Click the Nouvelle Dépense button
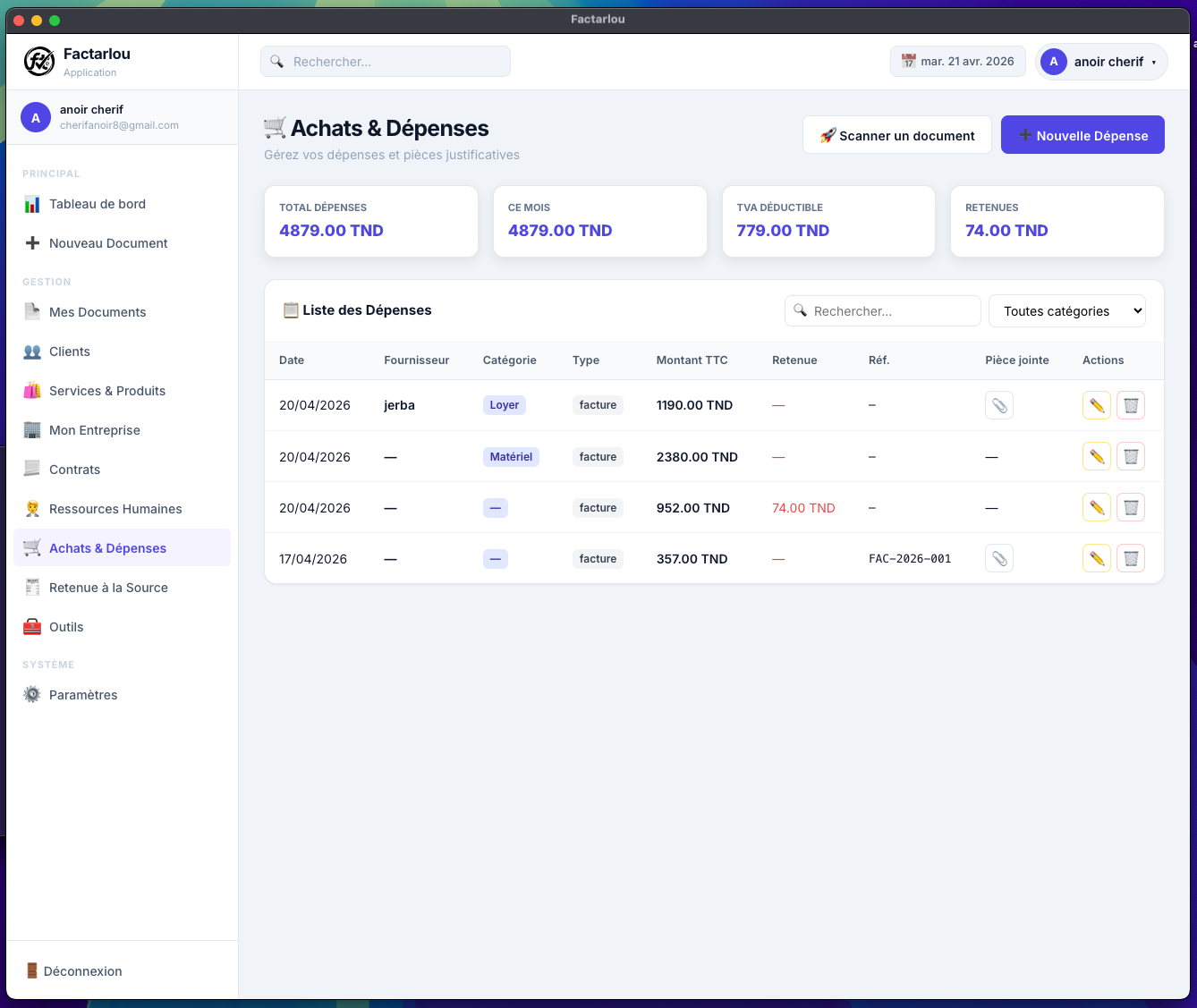The image size is (1197, 1008). [1082, 135]
